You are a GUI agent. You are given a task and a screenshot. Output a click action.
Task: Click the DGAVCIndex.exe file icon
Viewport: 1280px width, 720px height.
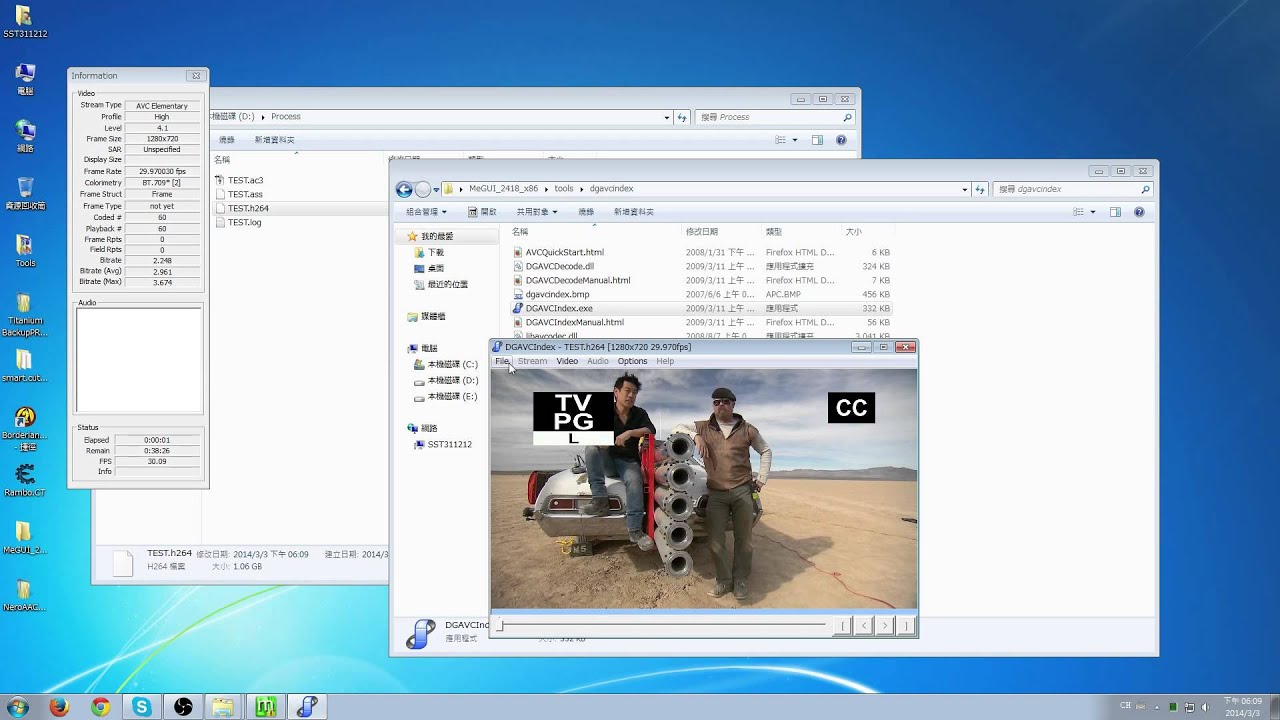coord(518,308)
